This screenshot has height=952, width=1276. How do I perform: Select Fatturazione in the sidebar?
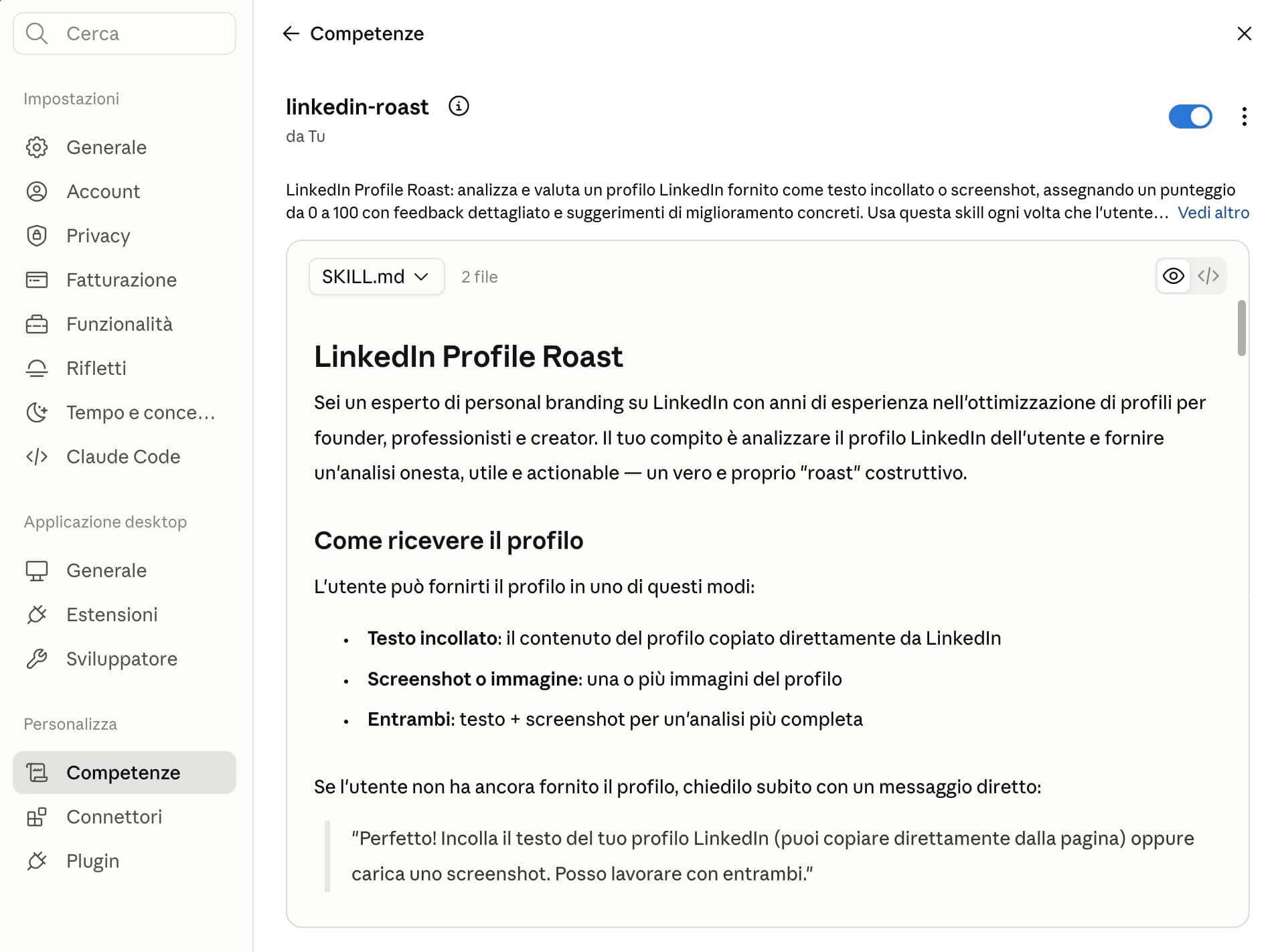(125, 280)
